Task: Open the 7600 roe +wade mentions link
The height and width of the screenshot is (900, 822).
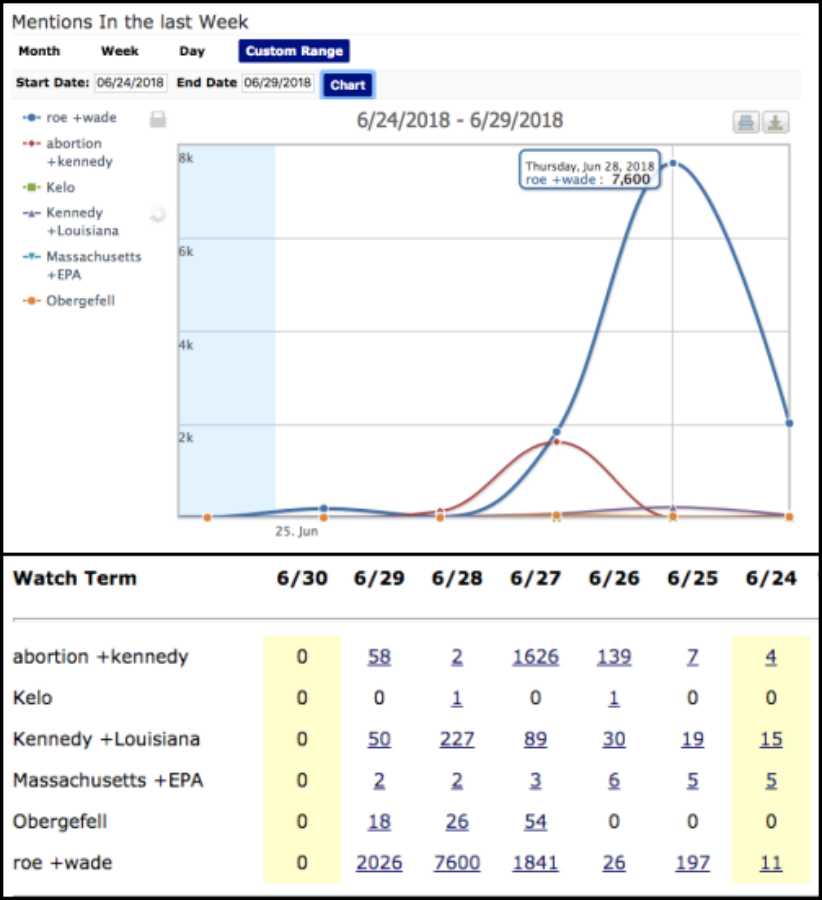Action: click(x=457, y=862)
